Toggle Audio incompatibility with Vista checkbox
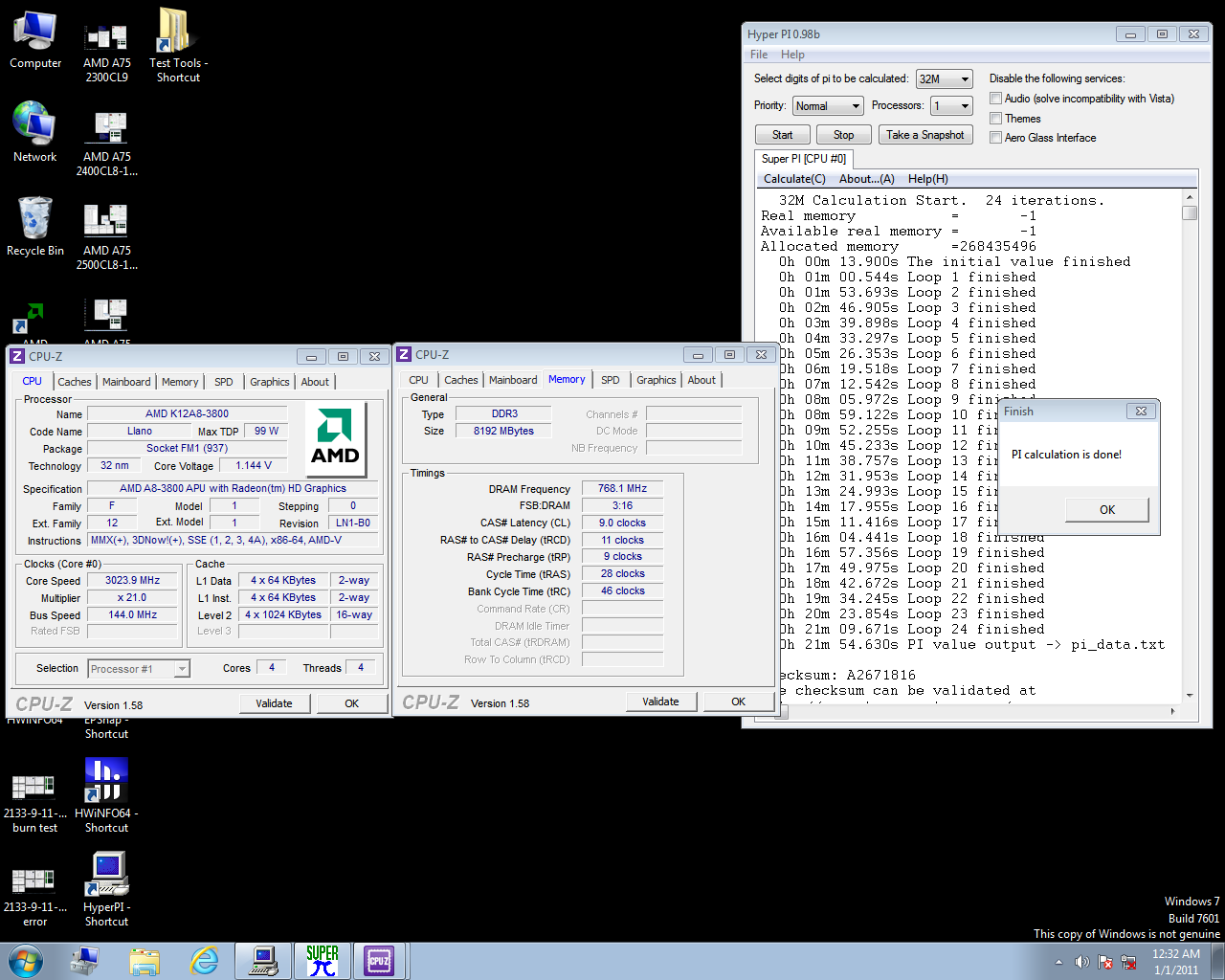 996,99
